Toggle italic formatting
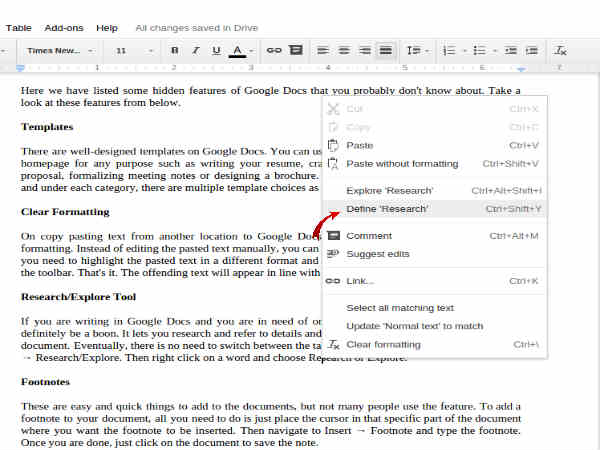 (x=195, y=49)
